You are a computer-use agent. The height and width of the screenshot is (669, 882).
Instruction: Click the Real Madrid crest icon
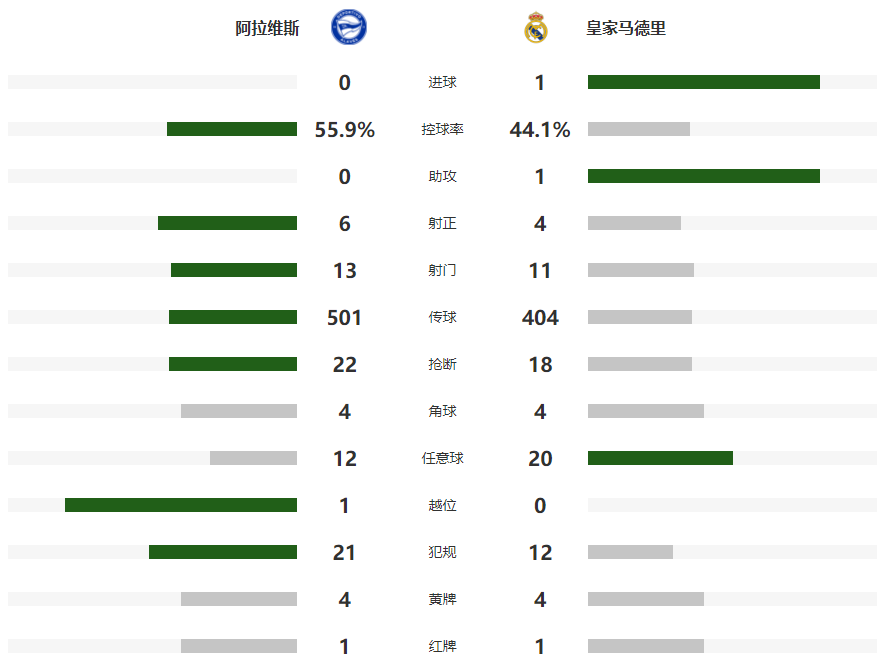[536, 28]
